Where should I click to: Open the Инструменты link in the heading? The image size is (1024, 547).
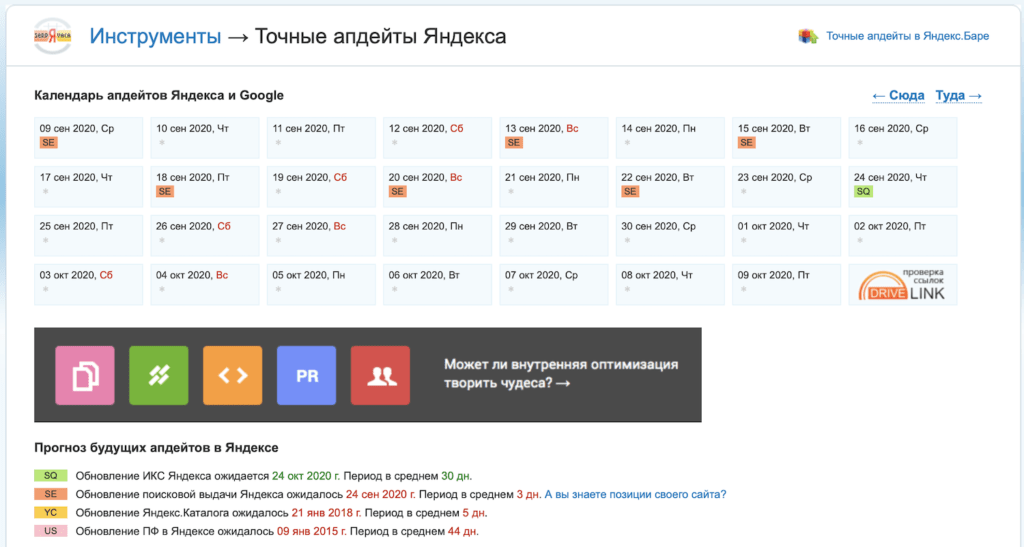click(155, 36)
